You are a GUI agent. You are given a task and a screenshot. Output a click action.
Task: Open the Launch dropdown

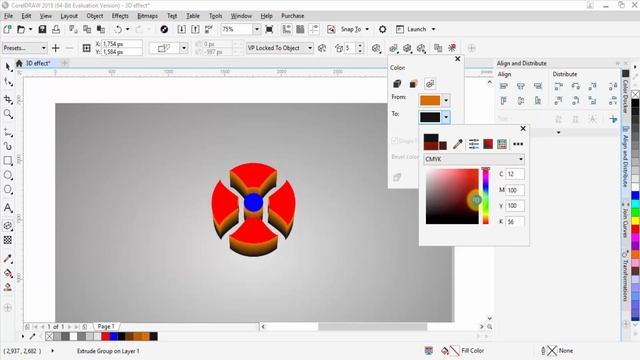pyautogui.click(x=433, y=29)
